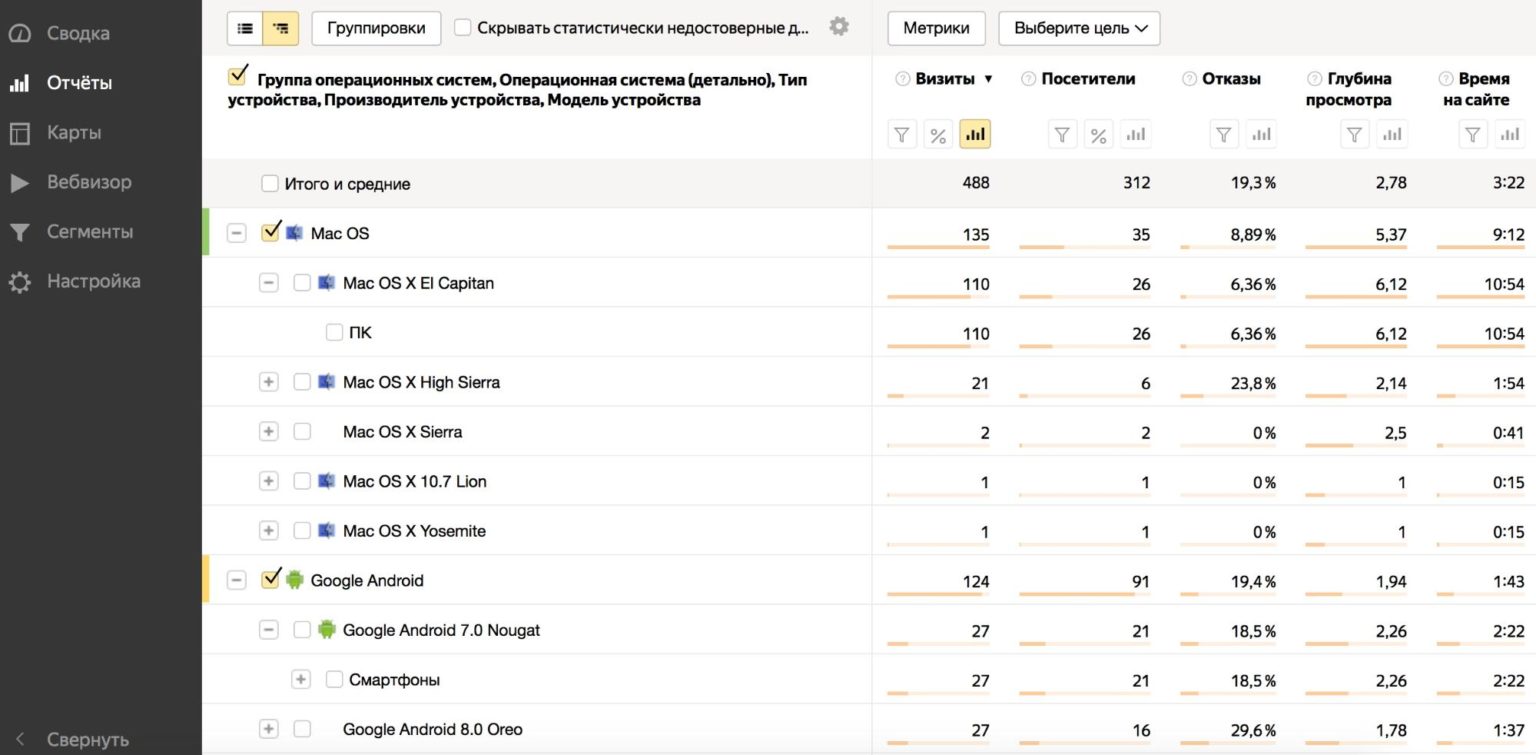This screenshot has height=755, width=1536.
Task: Open Вебвизор in the sidebar
Action: pyautogui.click(x=88, y=182)
